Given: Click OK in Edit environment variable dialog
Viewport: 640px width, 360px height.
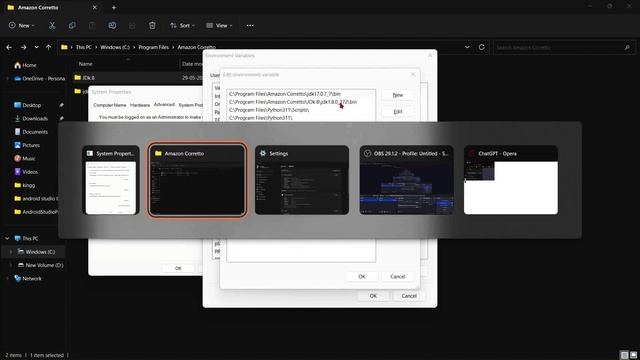Looking at the screenshot, I should click(362, 276).
